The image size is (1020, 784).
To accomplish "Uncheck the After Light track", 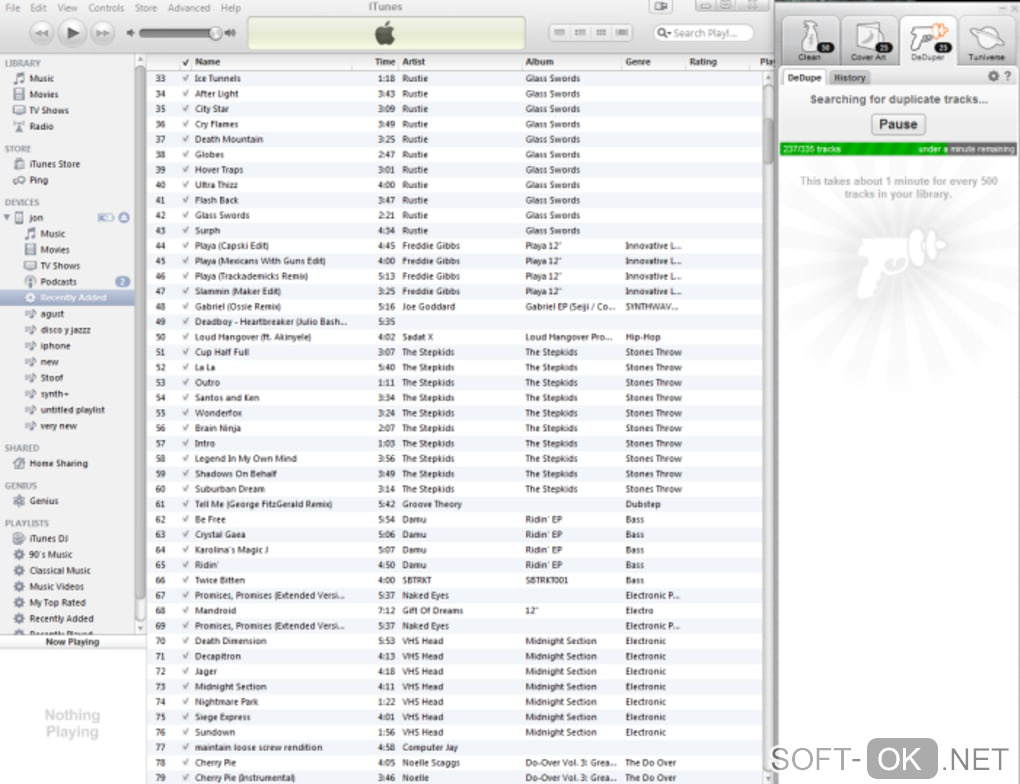I will [x=185, y=94].
